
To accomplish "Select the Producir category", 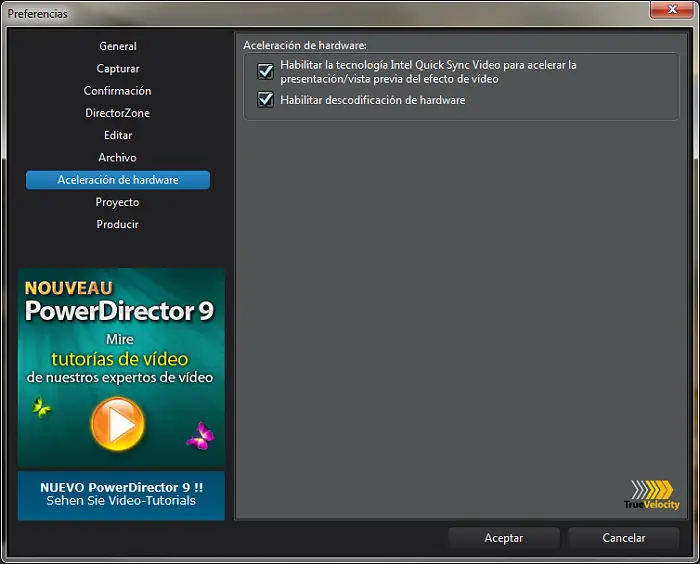I will (x=118, y=224).
